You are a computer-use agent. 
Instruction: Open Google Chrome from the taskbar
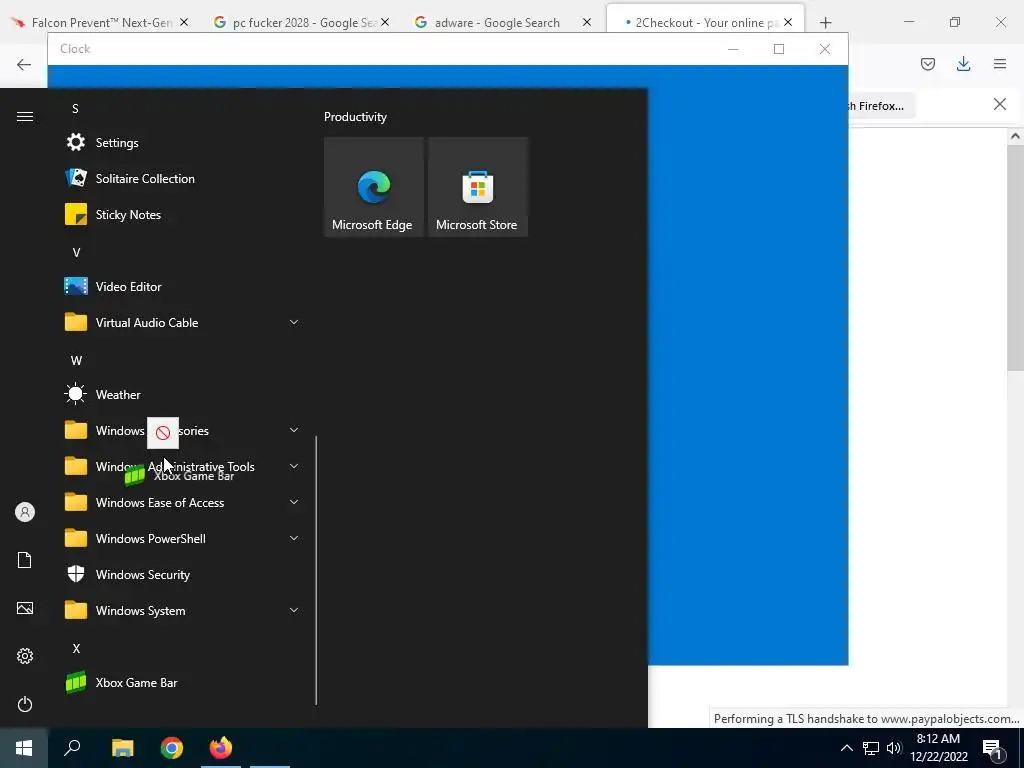172,748
